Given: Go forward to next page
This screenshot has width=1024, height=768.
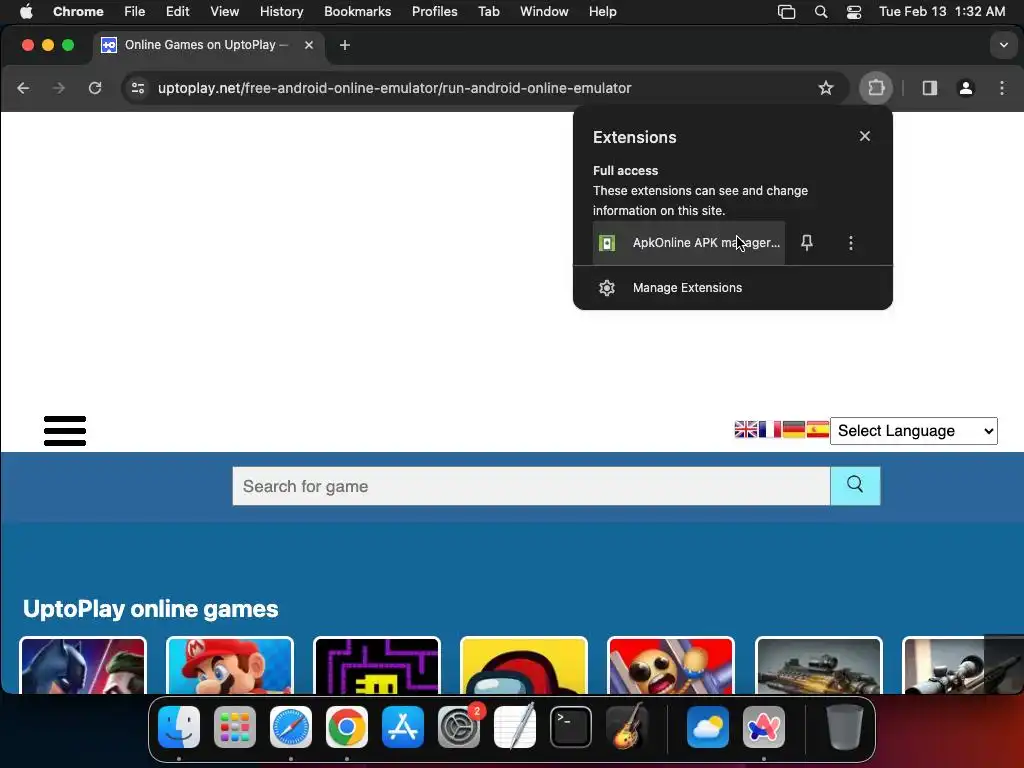Looking at the screenshot, I should click(59, 88).
